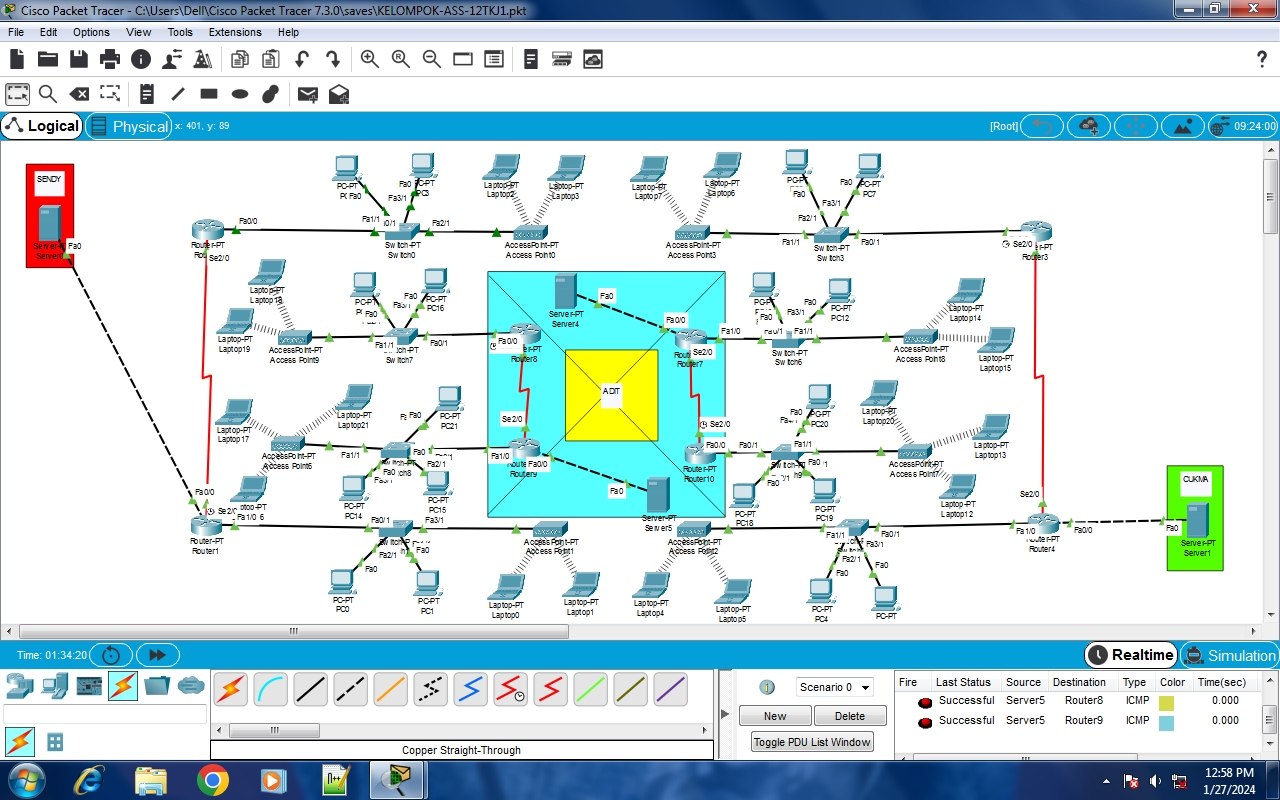The image size is (1280, 800).
Task: Choose the Place Note tool
Action: click(x=147, y=94)
